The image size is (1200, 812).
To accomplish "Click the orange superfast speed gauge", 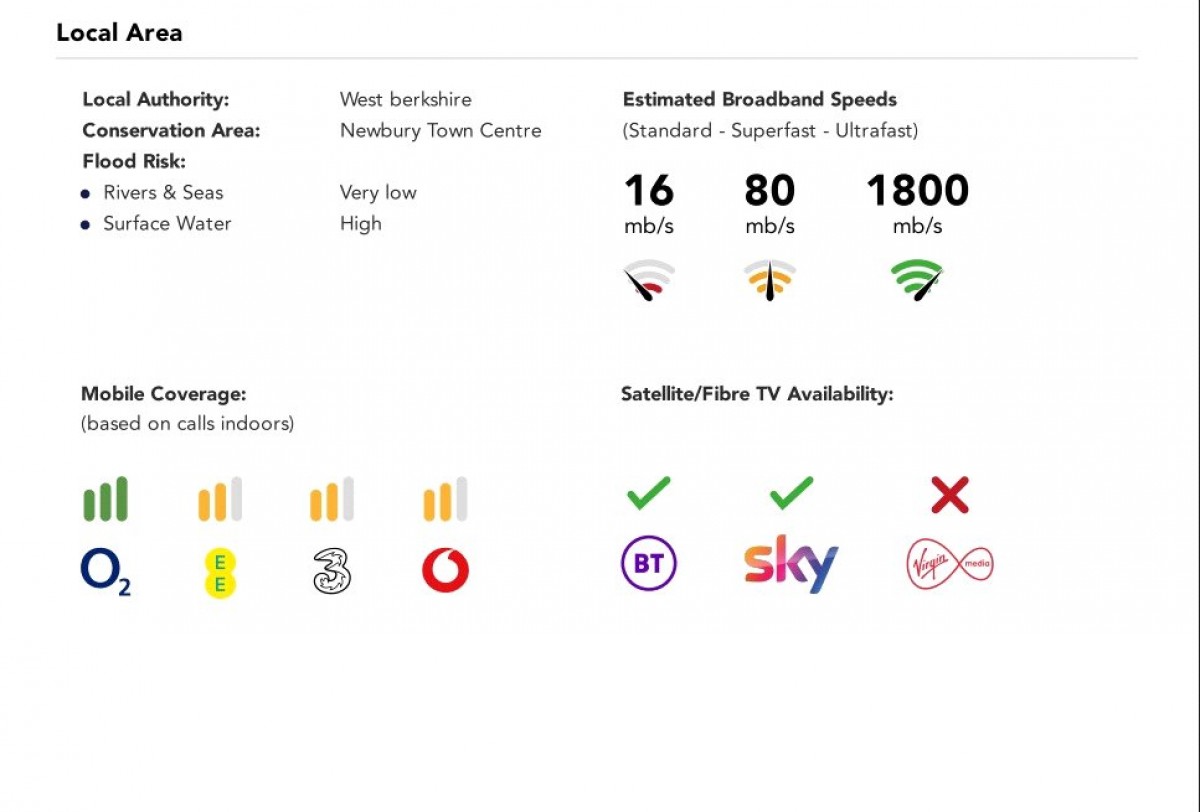I will tap(770, 280).
